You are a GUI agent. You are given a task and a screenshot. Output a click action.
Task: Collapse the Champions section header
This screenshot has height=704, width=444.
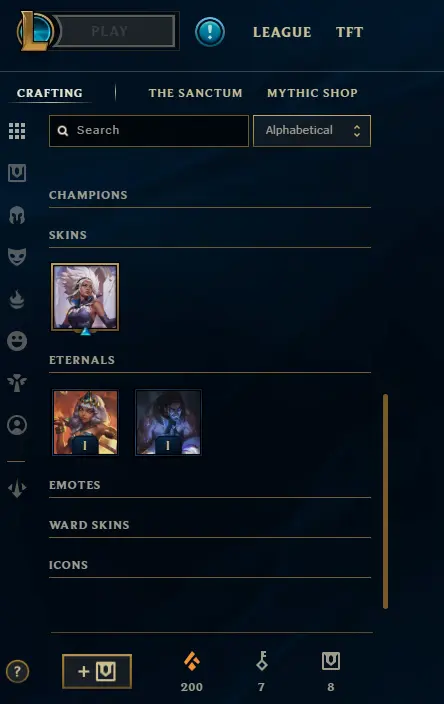[x=210, y=195]
